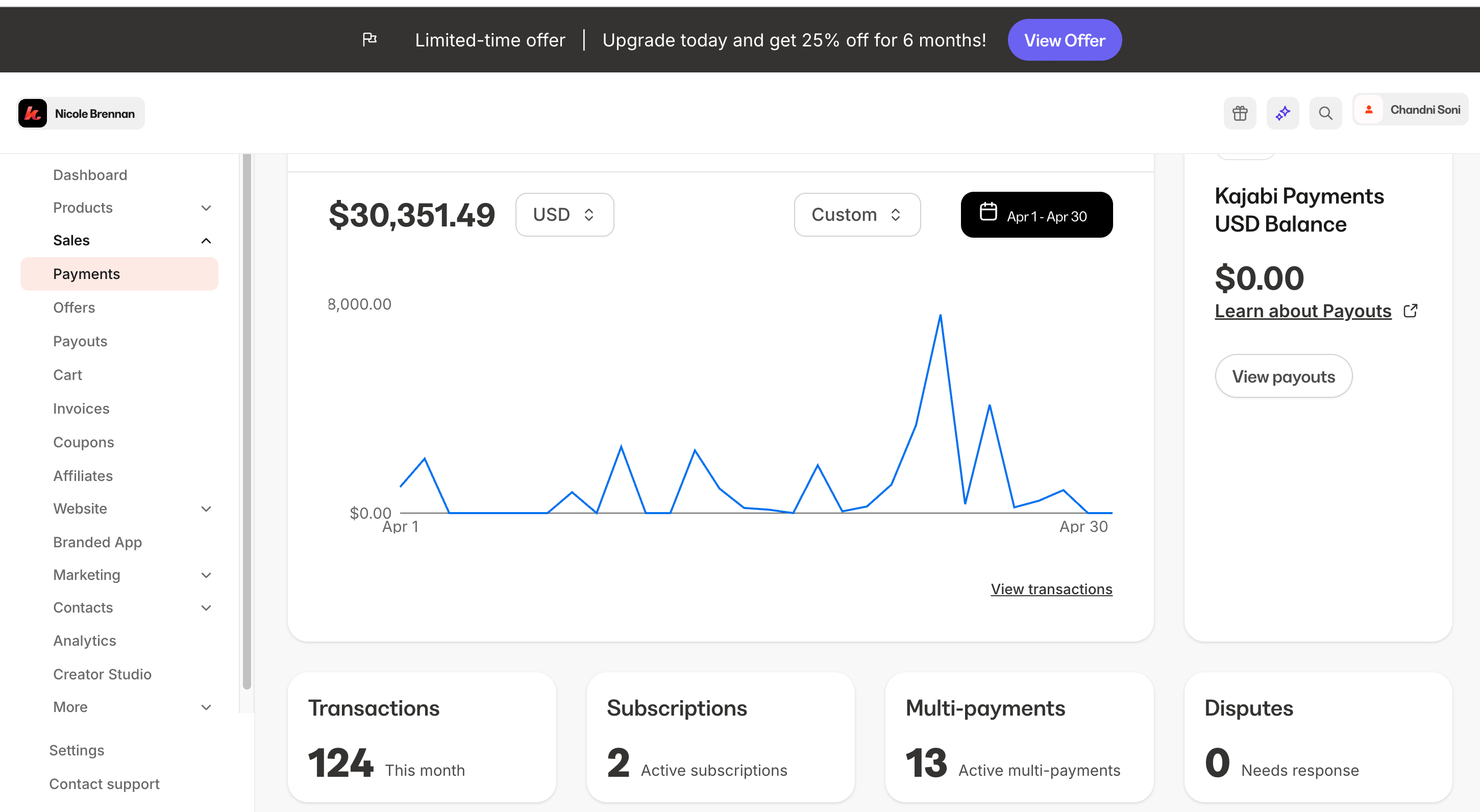Open the AI sparkle assistant icon
Viewport: 1480px width, 812px height.
1282,113
